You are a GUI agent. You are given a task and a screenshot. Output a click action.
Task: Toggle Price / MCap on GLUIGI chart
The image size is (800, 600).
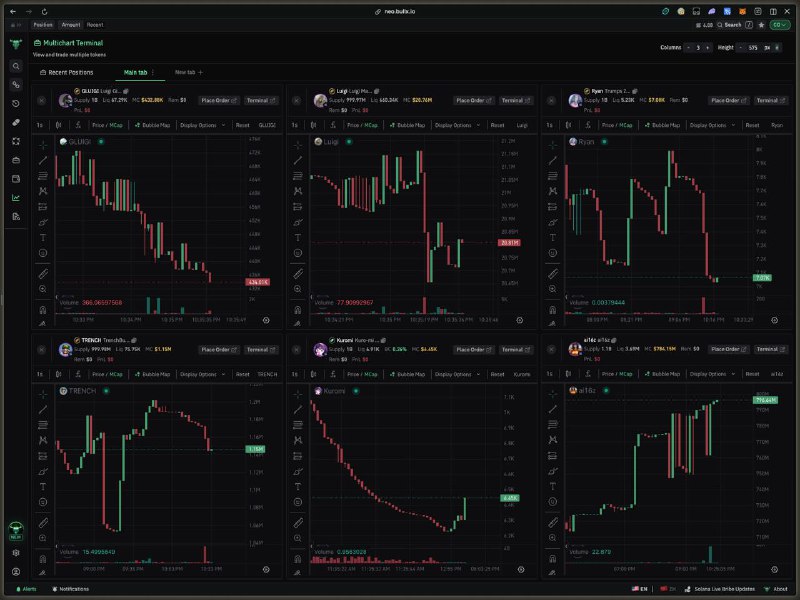point(107,125)
